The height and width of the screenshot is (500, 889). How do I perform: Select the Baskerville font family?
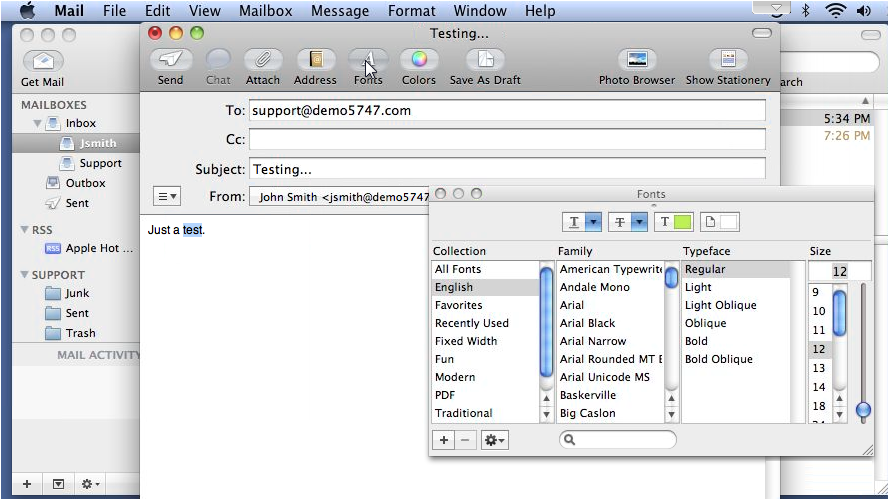[610, 395]
